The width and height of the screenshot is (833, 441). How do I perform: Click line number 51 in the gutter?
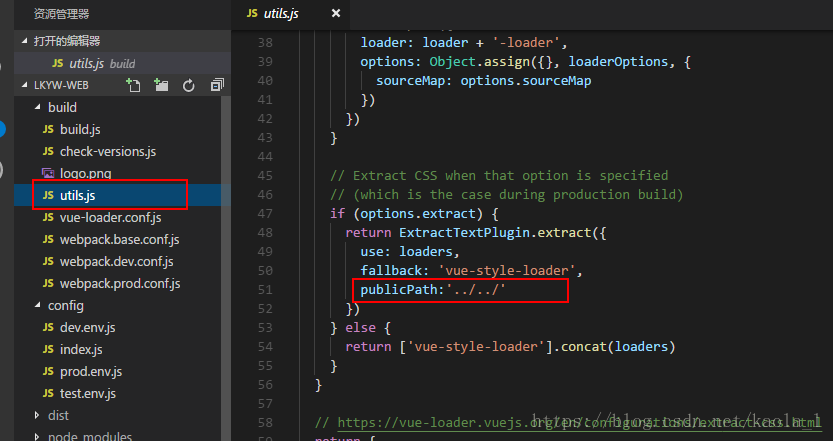point(265,290)
